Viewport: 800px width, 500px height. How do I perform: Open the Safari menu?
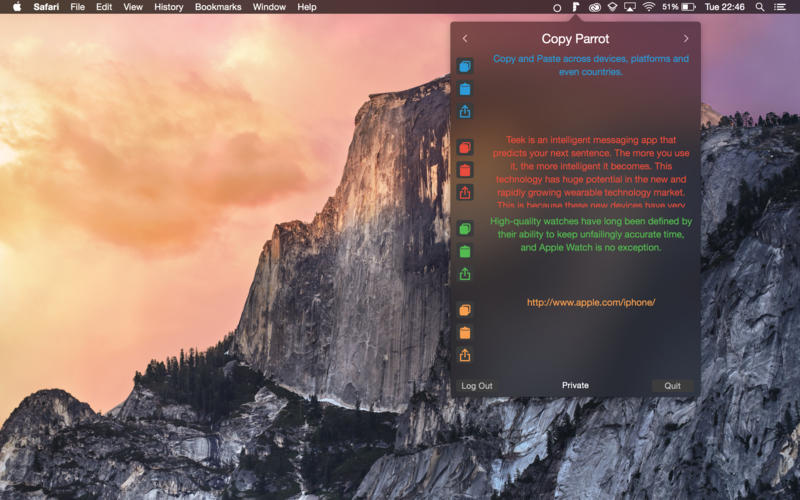[x=46, y=7]
